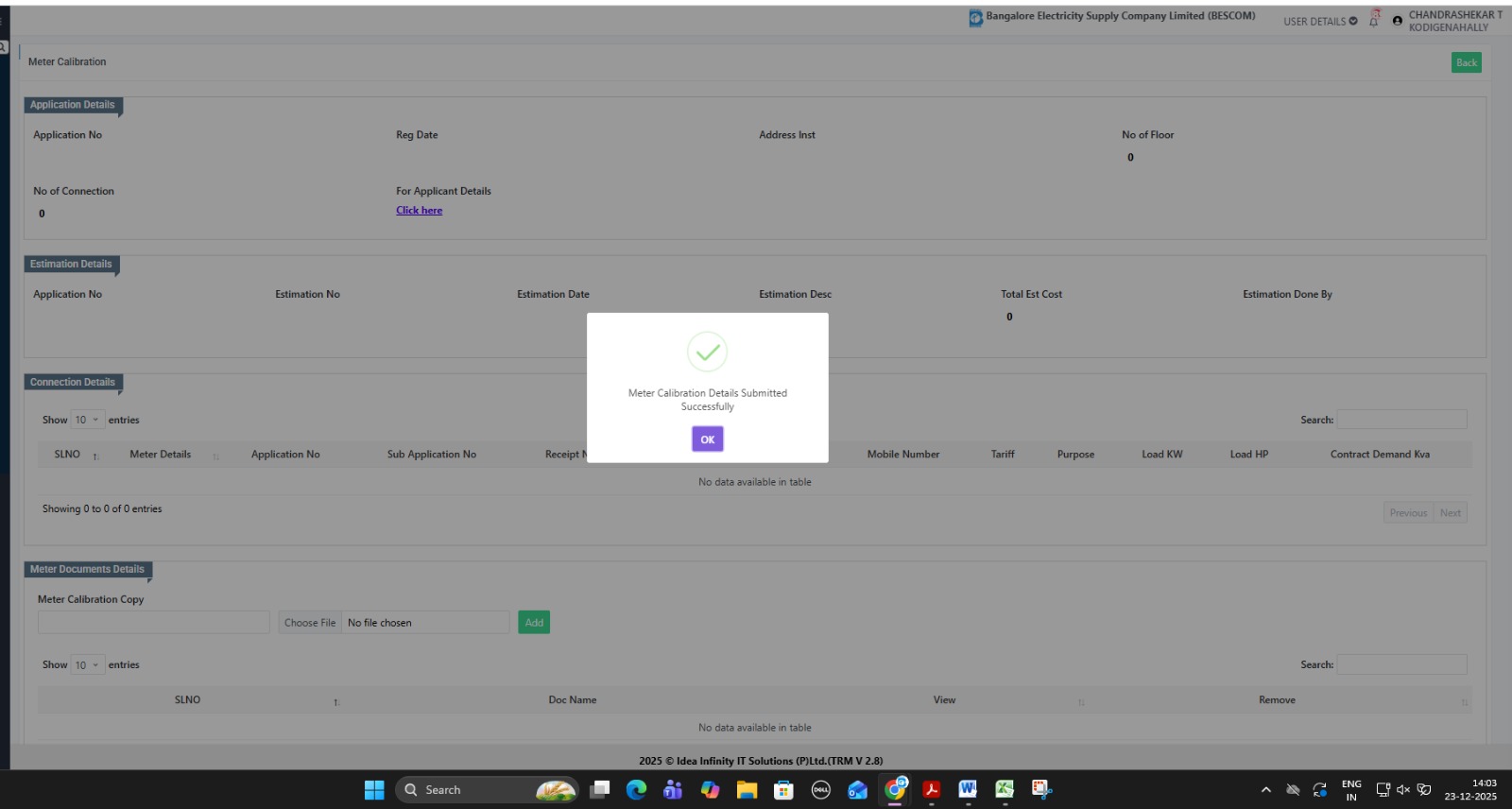Viewport: 1512px width, 809px height.
Task: Open File Explorer from taskbar
Action: (747, 790)
